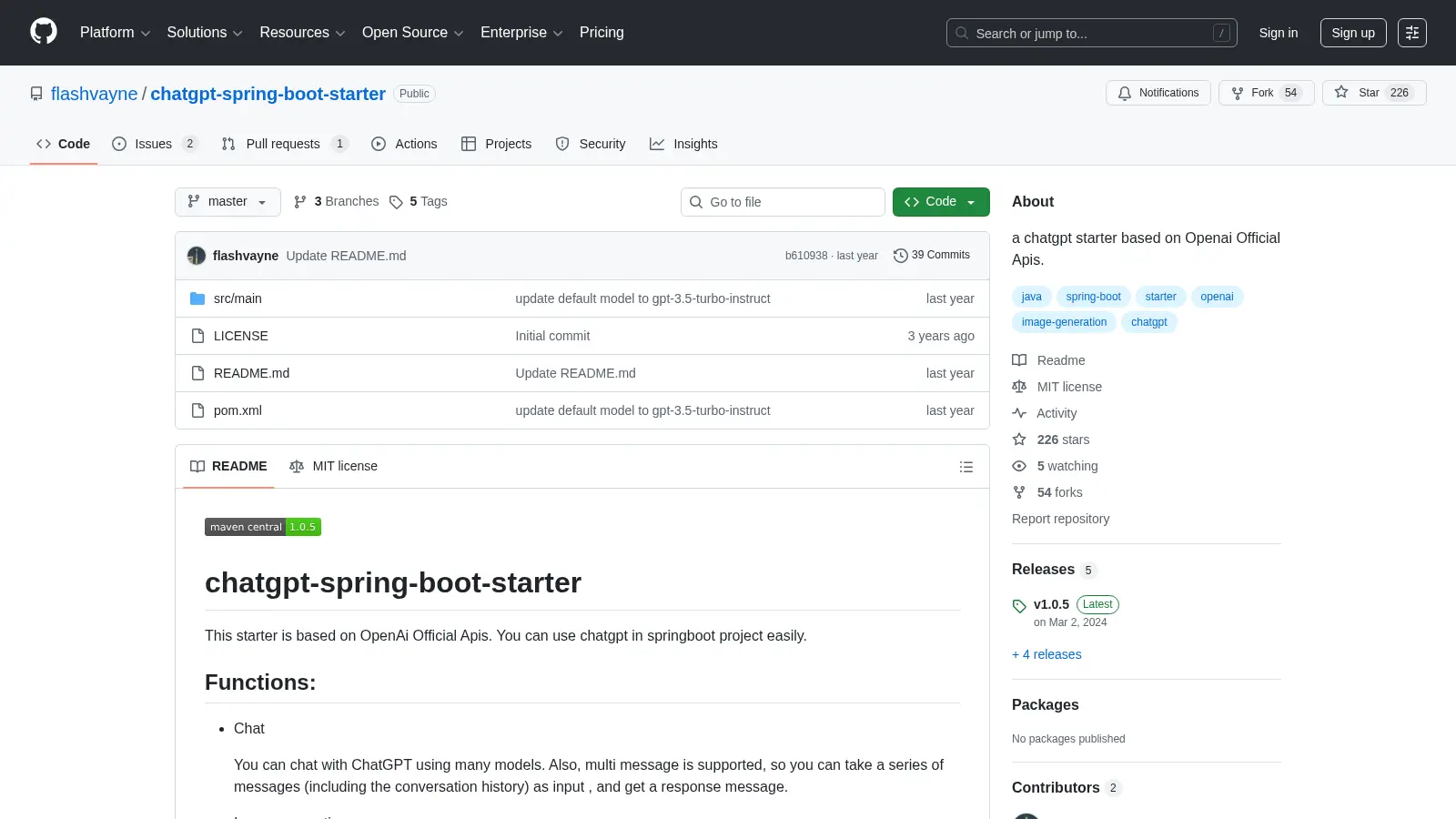The image size is (1456, 819).
Task: Expand the Open Source menu
Action: 413,33
